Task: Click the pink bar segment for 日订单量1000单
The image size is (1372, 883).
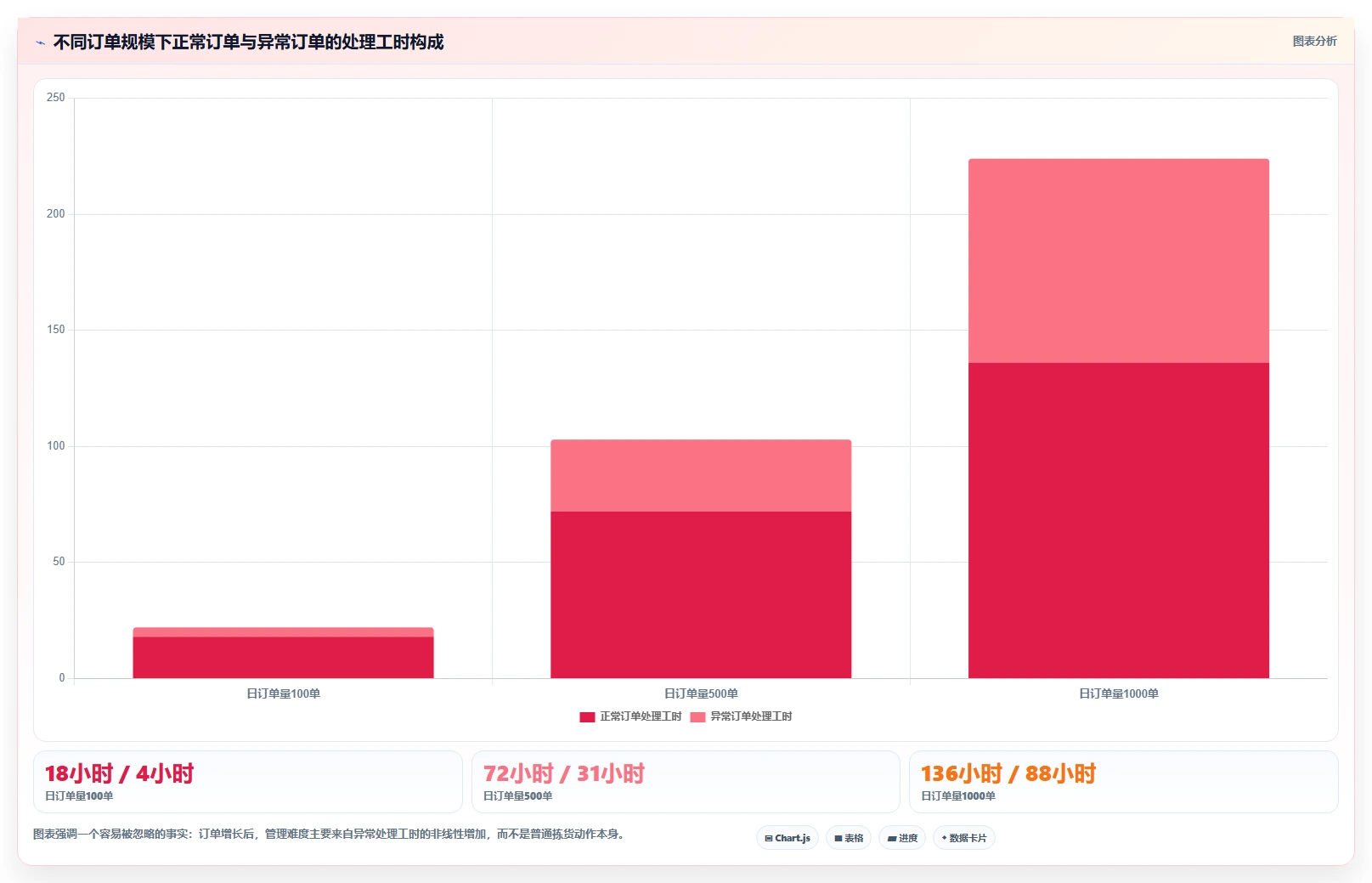Action: tap(1119, 261)
